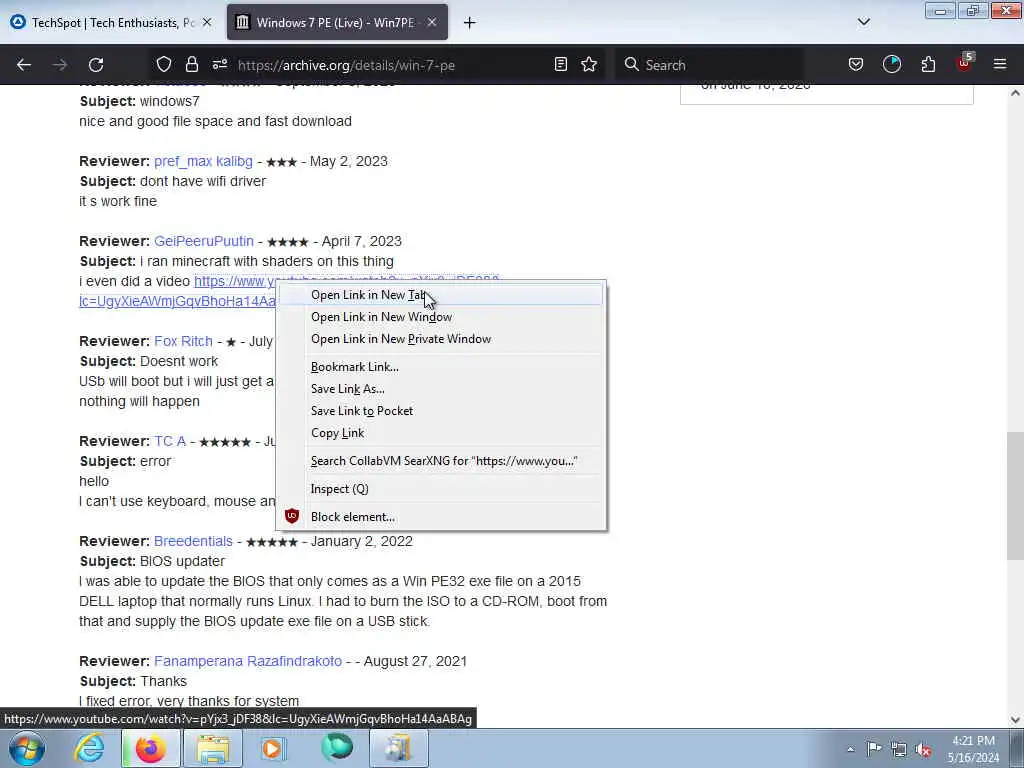Click the circular timer icon in toolbar

891,65
